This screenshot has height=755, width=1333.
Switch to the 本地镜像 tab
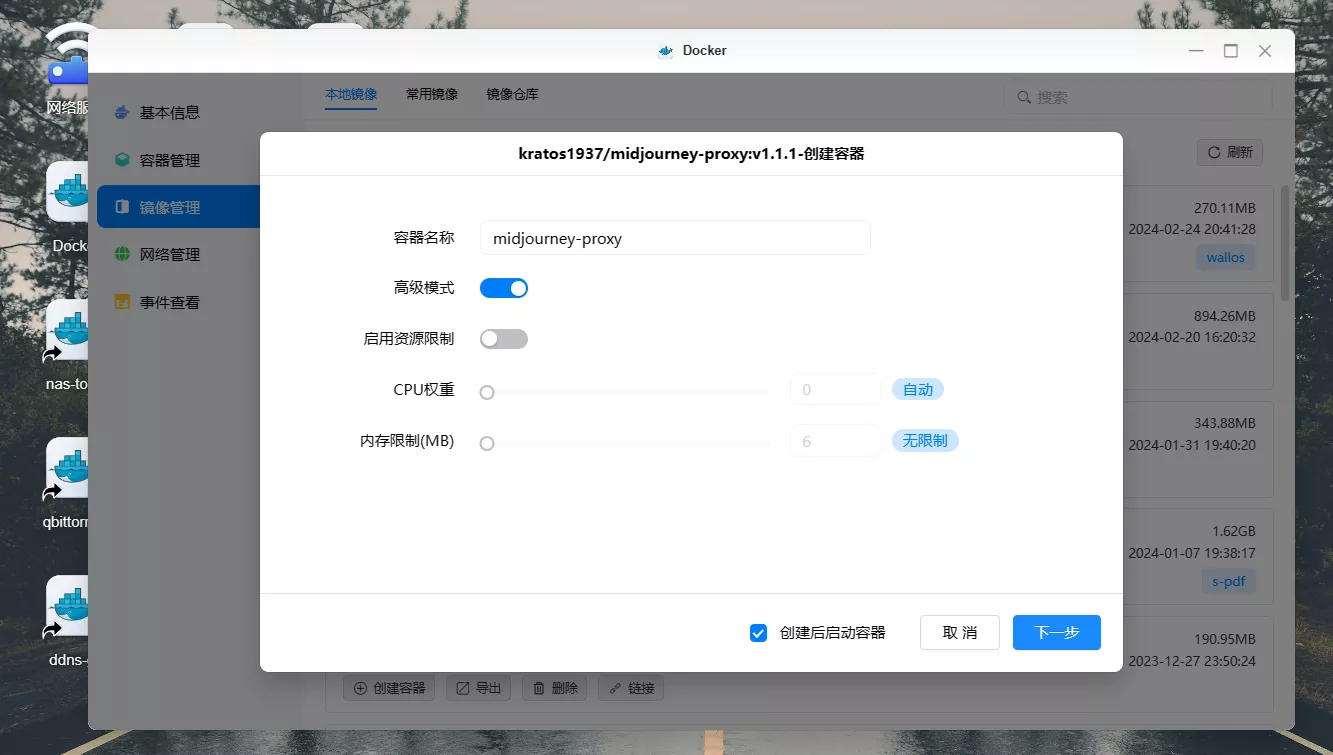click(351, 94)
